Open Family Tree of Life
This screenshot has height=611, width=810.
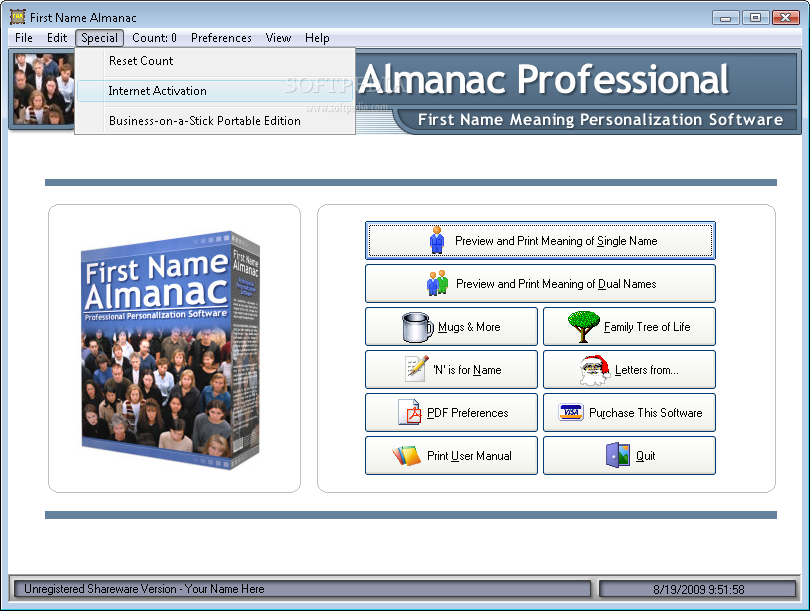tap(629, 326)
